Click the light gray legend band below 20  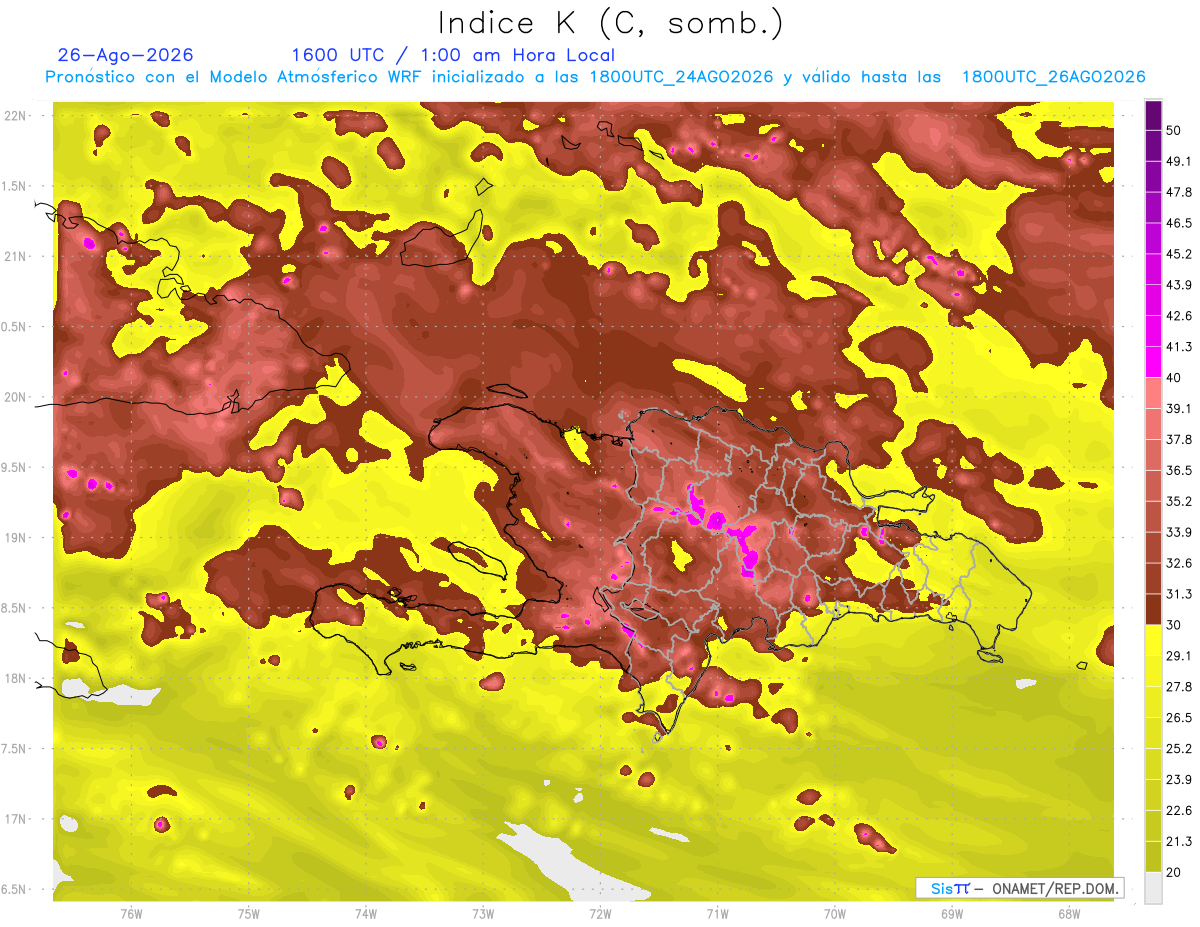pyautogui.click(x=1153, y=887)
